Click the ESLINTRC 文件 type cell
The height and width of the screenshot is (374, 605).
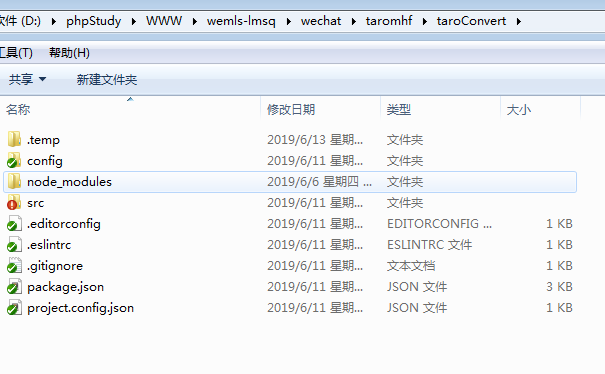(x=429, y=245)
